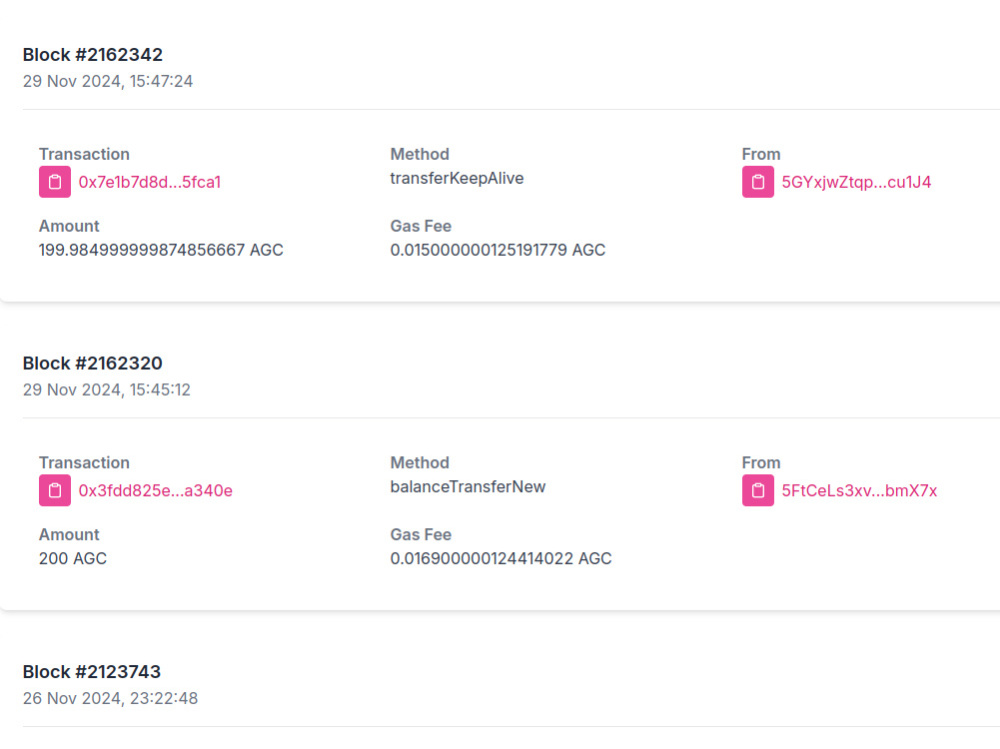Click the gas fee of the transferKeepAlive transaction
The width and height of the screenshot is (1000, 749).
tap(498, 250)
